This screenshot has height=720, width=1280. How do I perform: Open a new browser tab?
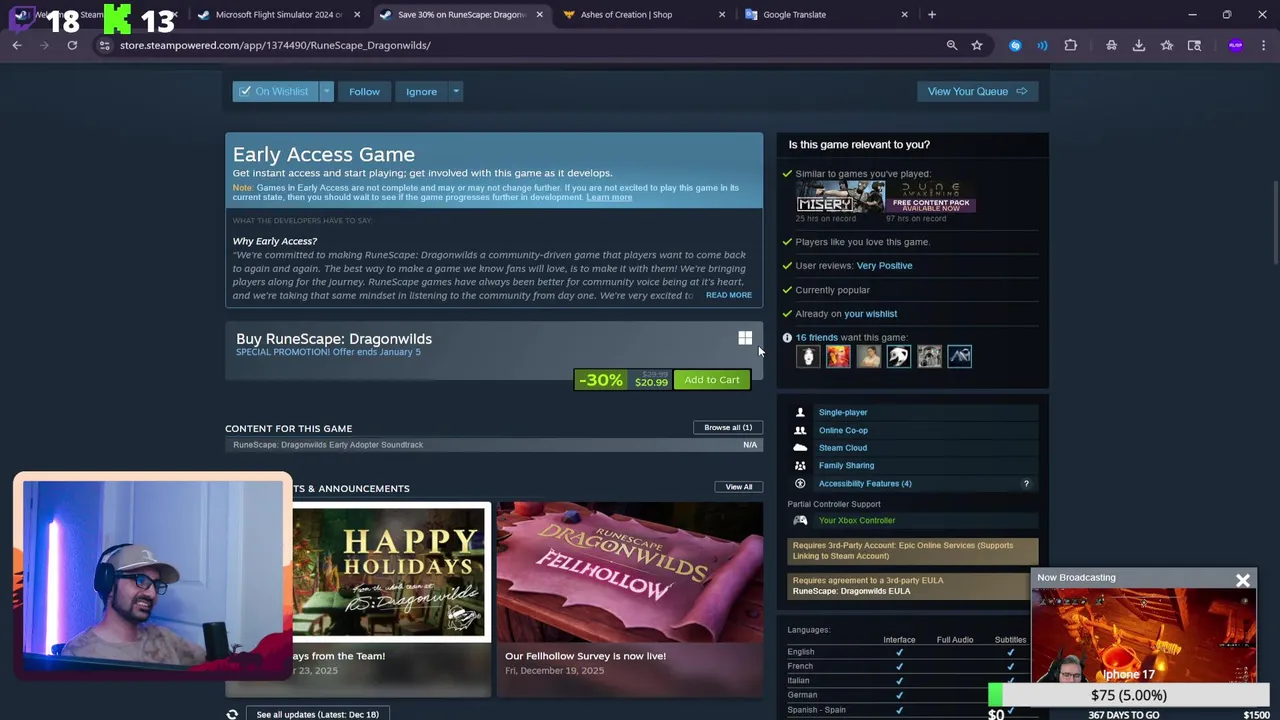[x=932, y=15]
